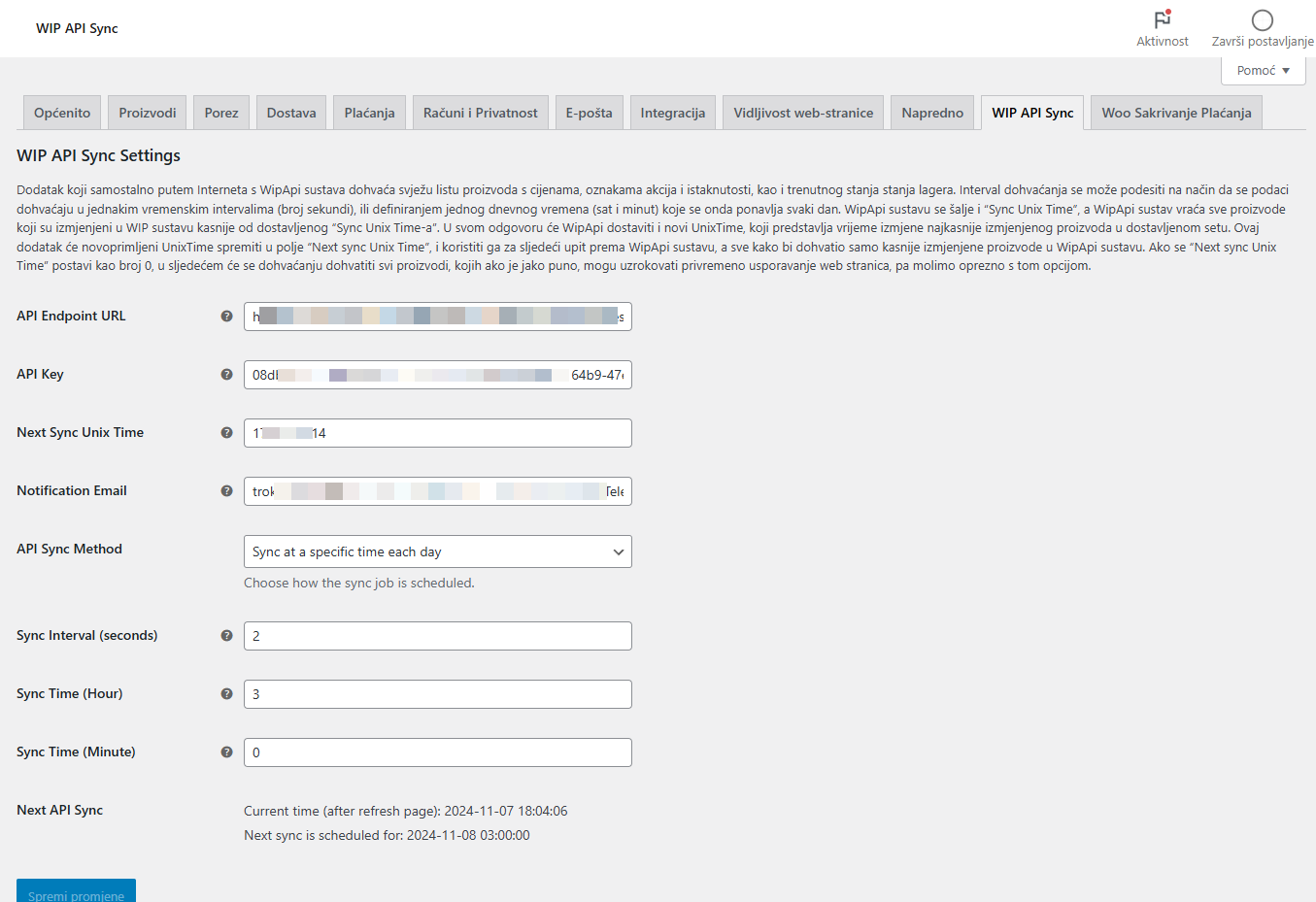1316x902 pixels.
Task: Click into the Sync Time (Hour) field
Action: 437,694
